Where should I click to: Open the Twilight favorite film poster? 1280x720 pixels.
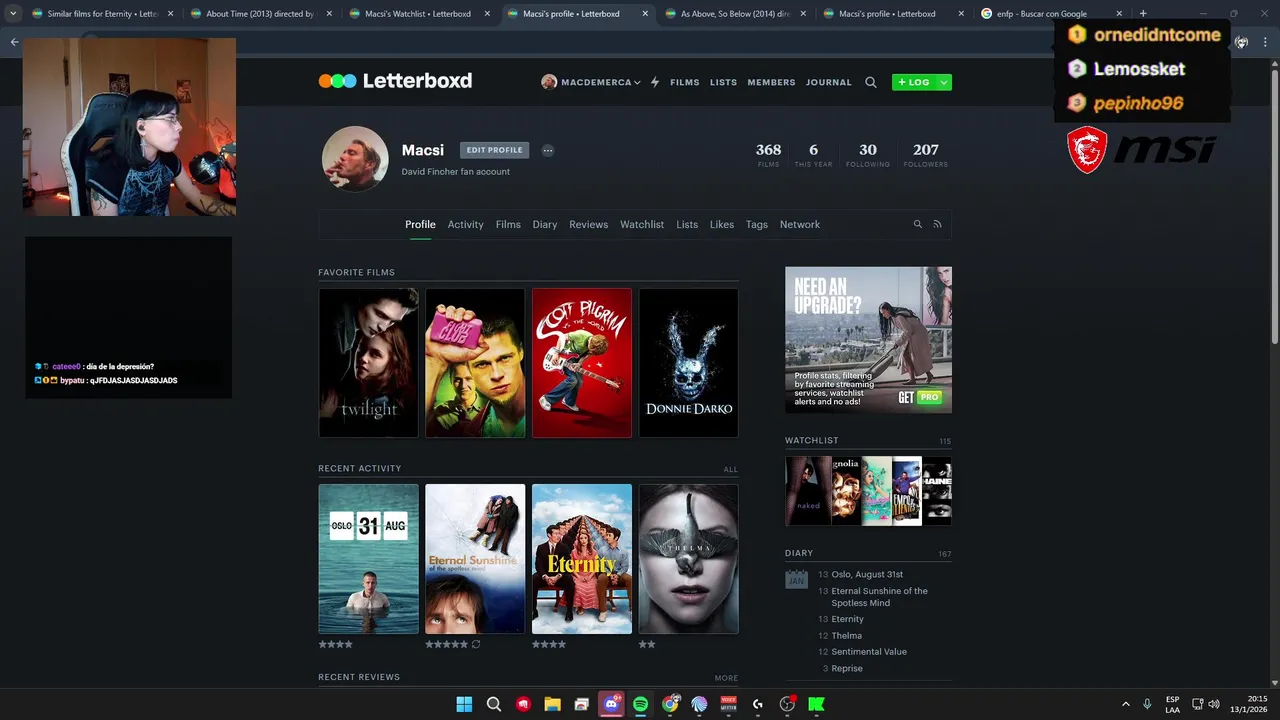pyautogui.click(x=369, y=363)
